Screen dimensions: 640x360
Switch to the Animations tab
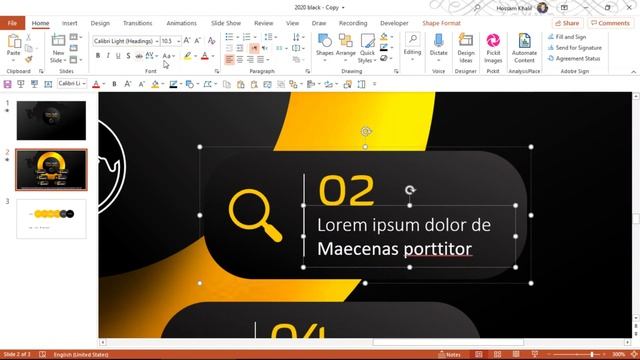click(x=181, y=23)
